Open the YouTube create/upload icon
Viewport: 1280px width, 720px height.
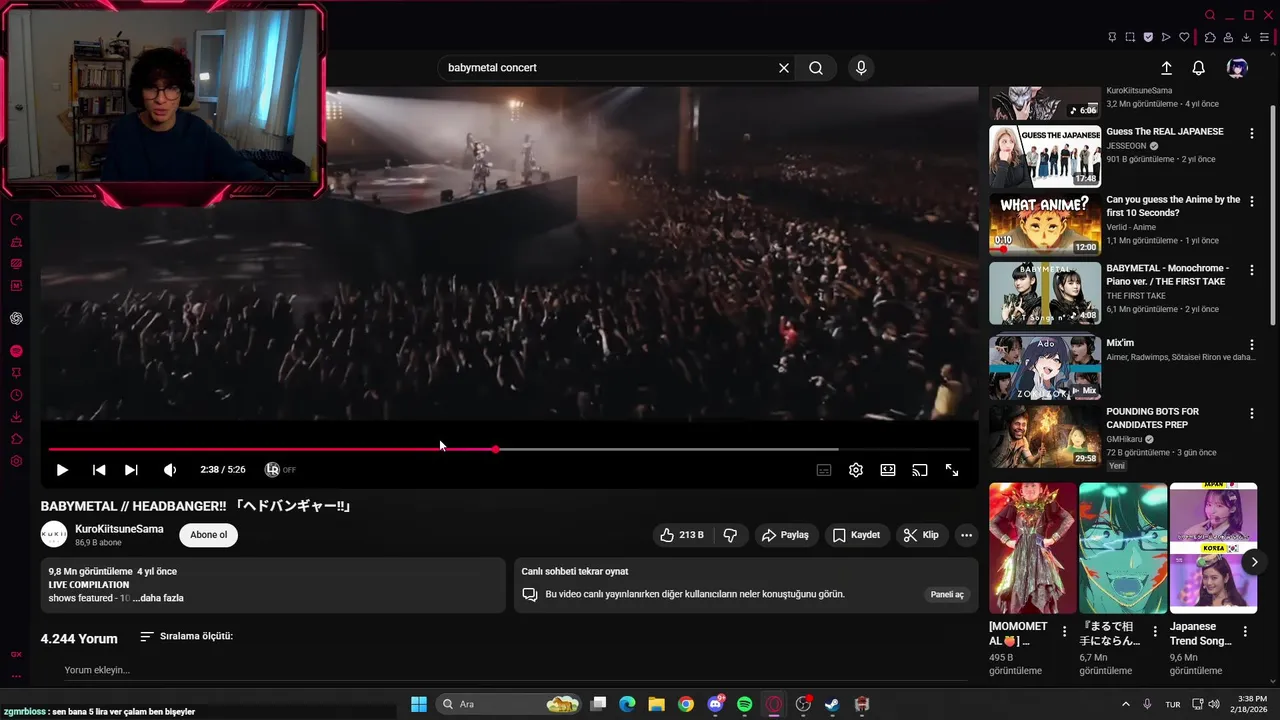1166,68
